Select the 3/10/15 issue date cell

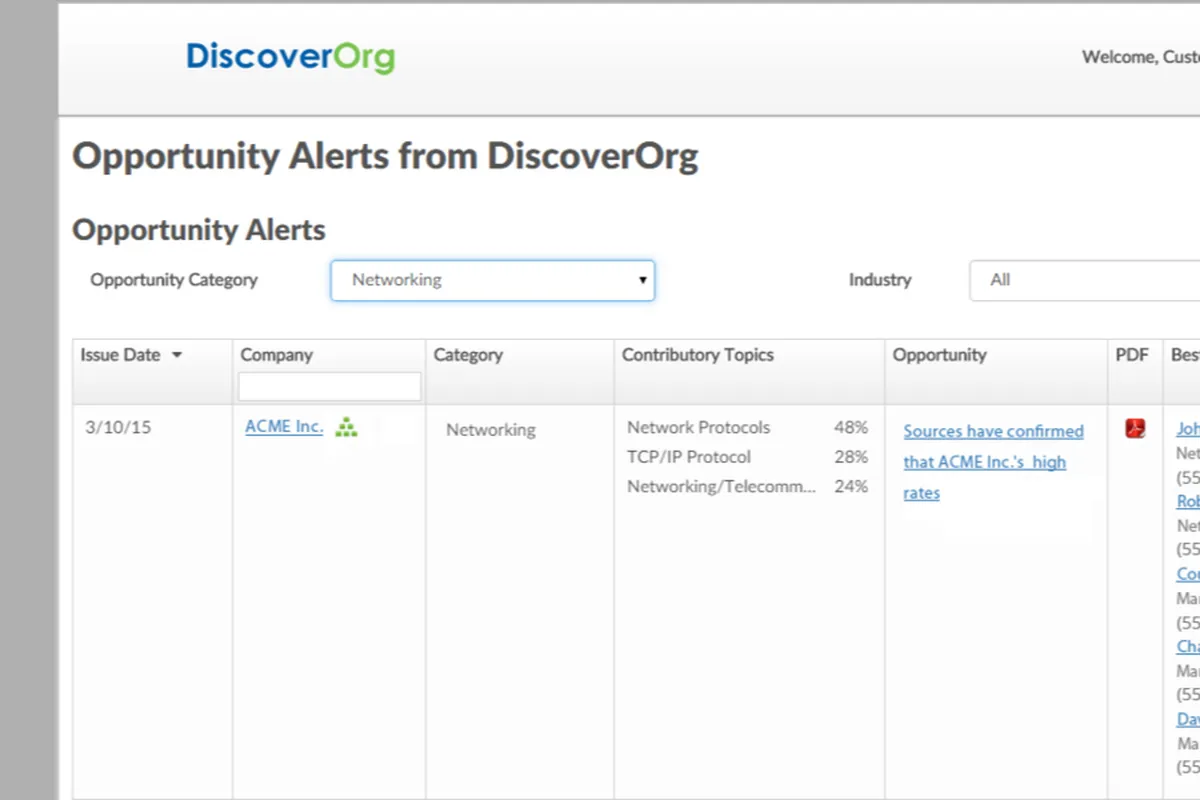118,427
